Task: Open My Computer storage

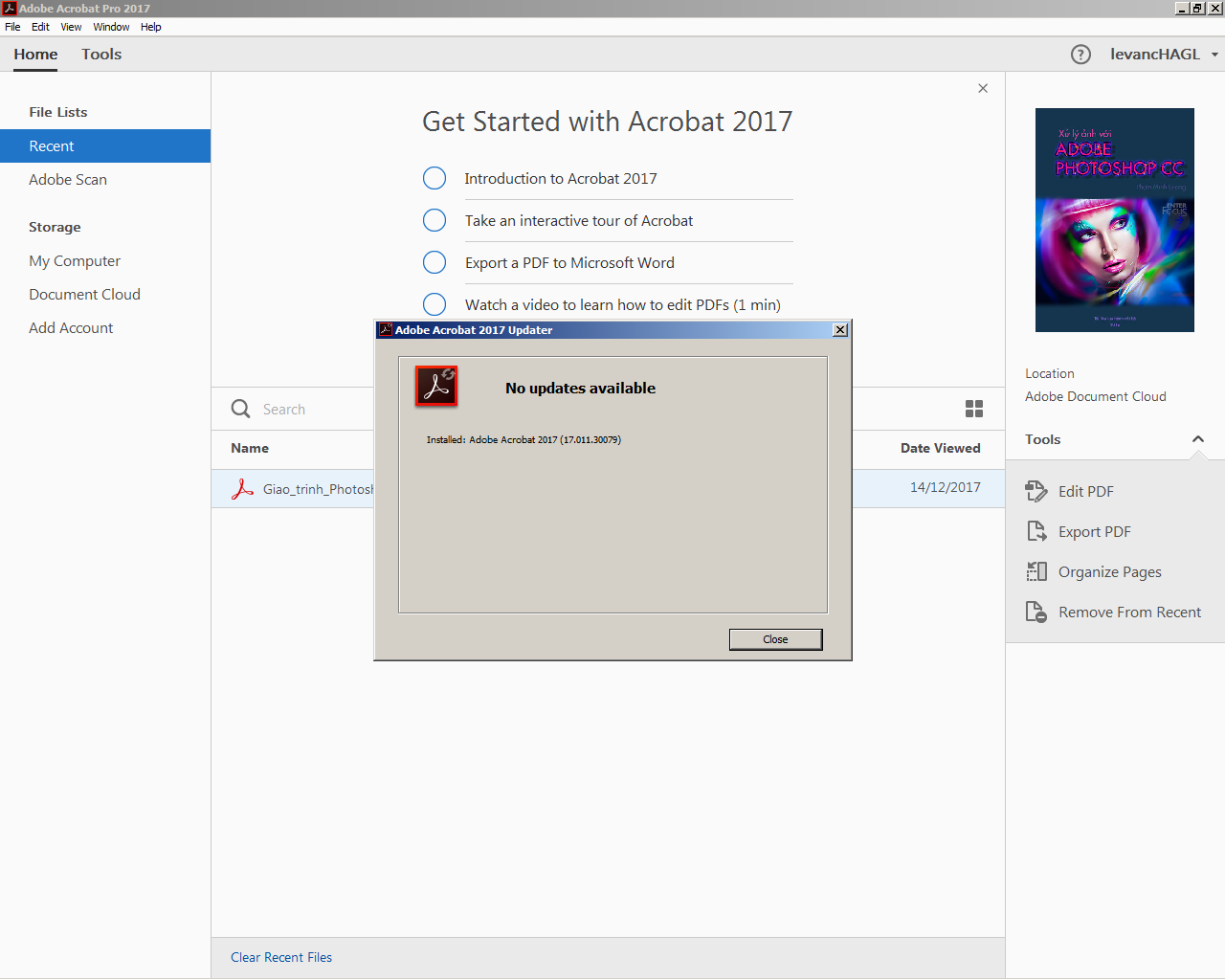Action: (75, 260)
